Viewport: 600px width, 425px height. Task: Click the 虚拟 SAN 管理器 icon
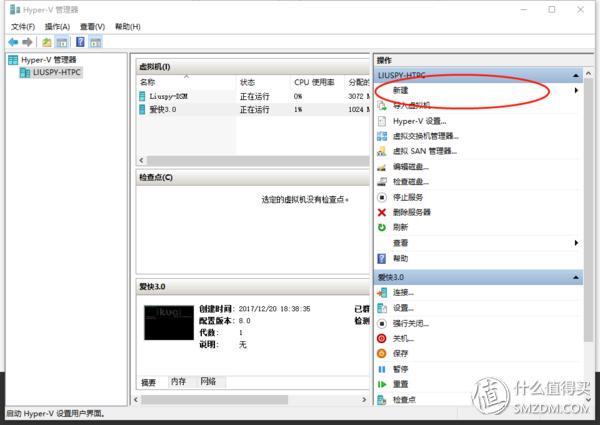382,151
